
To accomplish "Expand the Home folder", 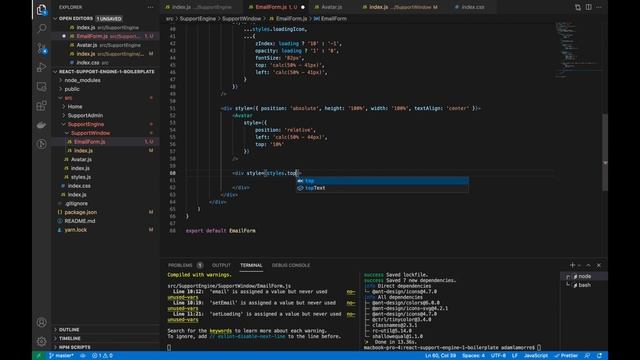I will coord(75,107).
